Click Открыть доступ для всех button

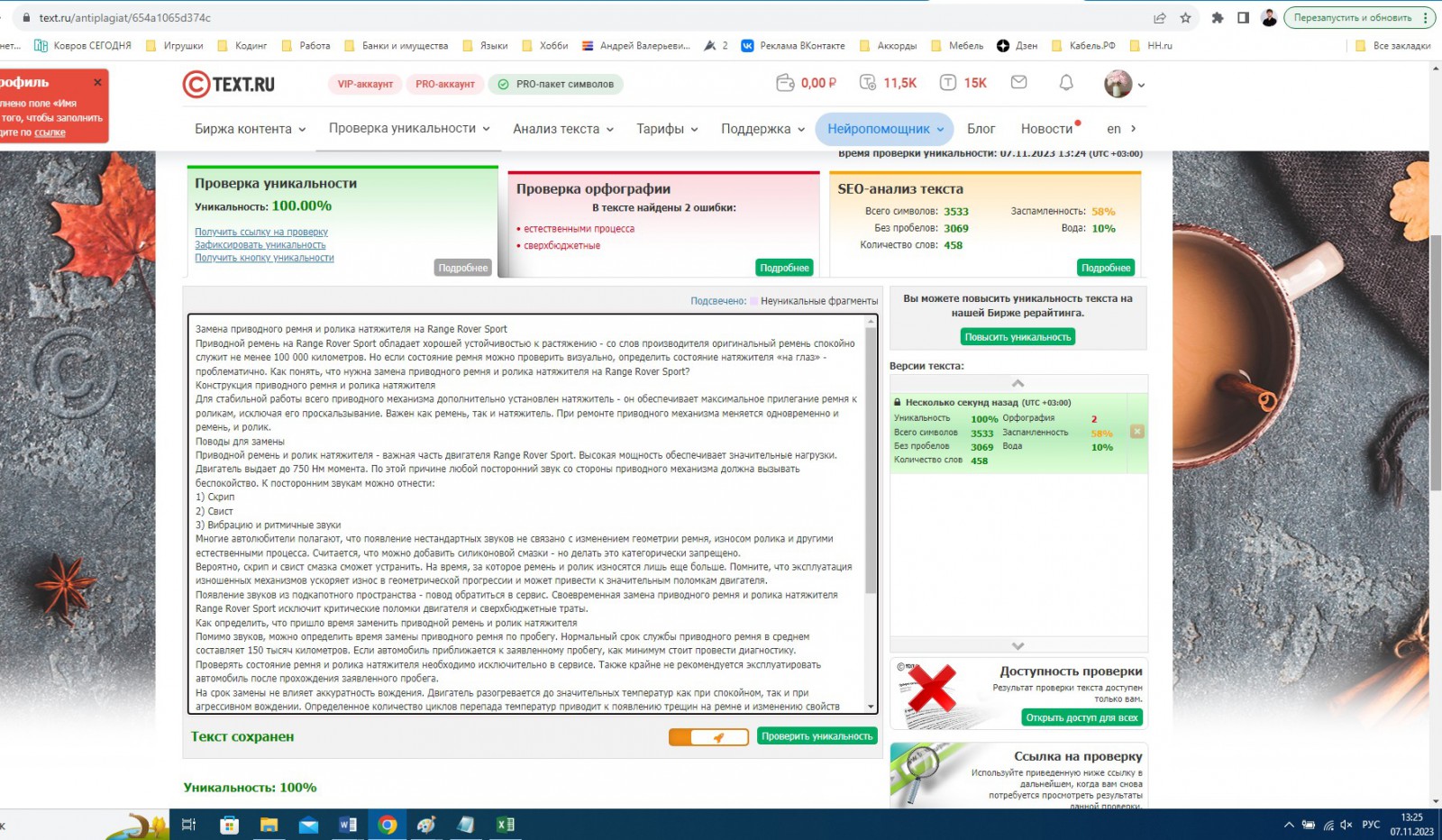pos(1081,717)
